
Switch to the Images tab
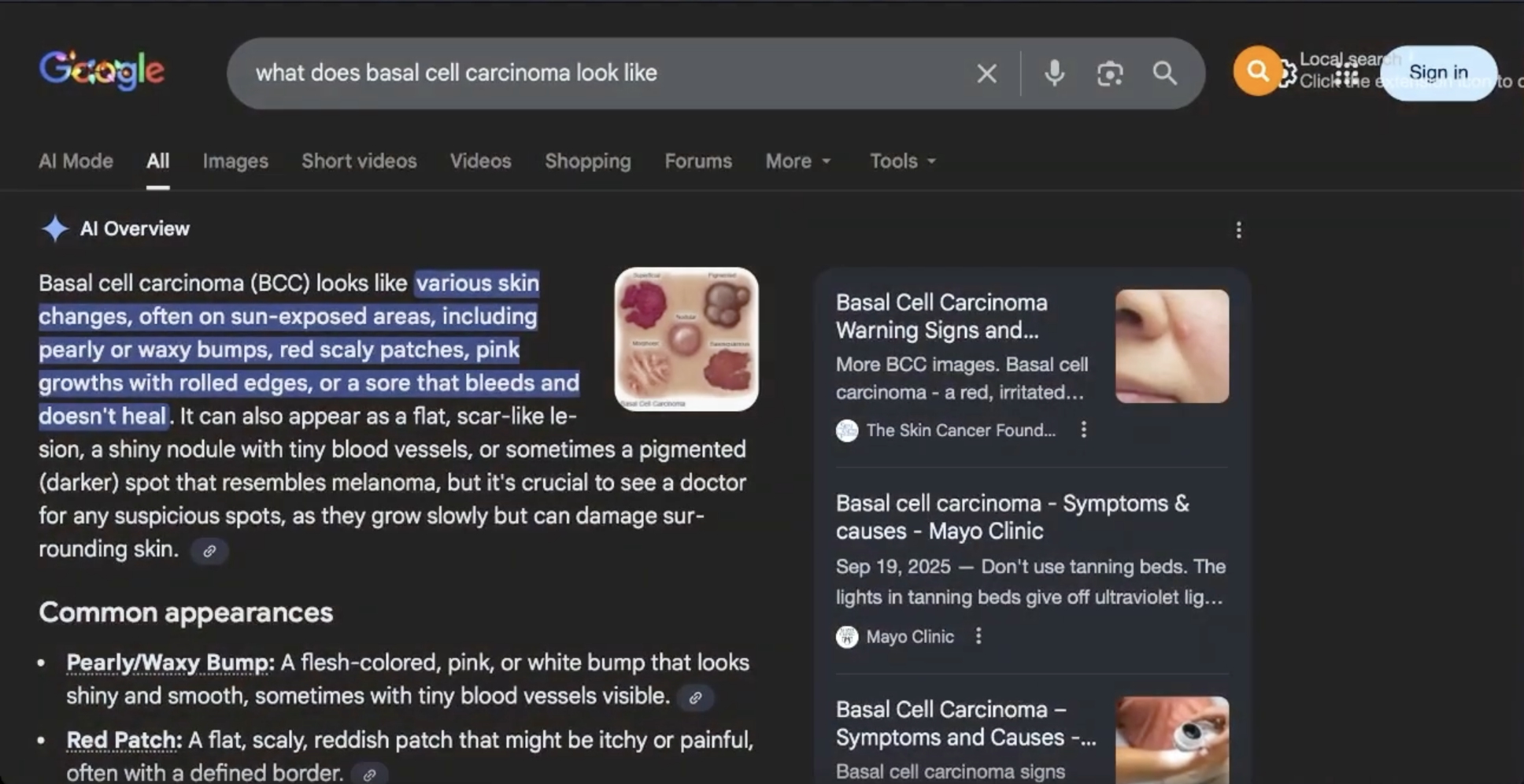235,161
